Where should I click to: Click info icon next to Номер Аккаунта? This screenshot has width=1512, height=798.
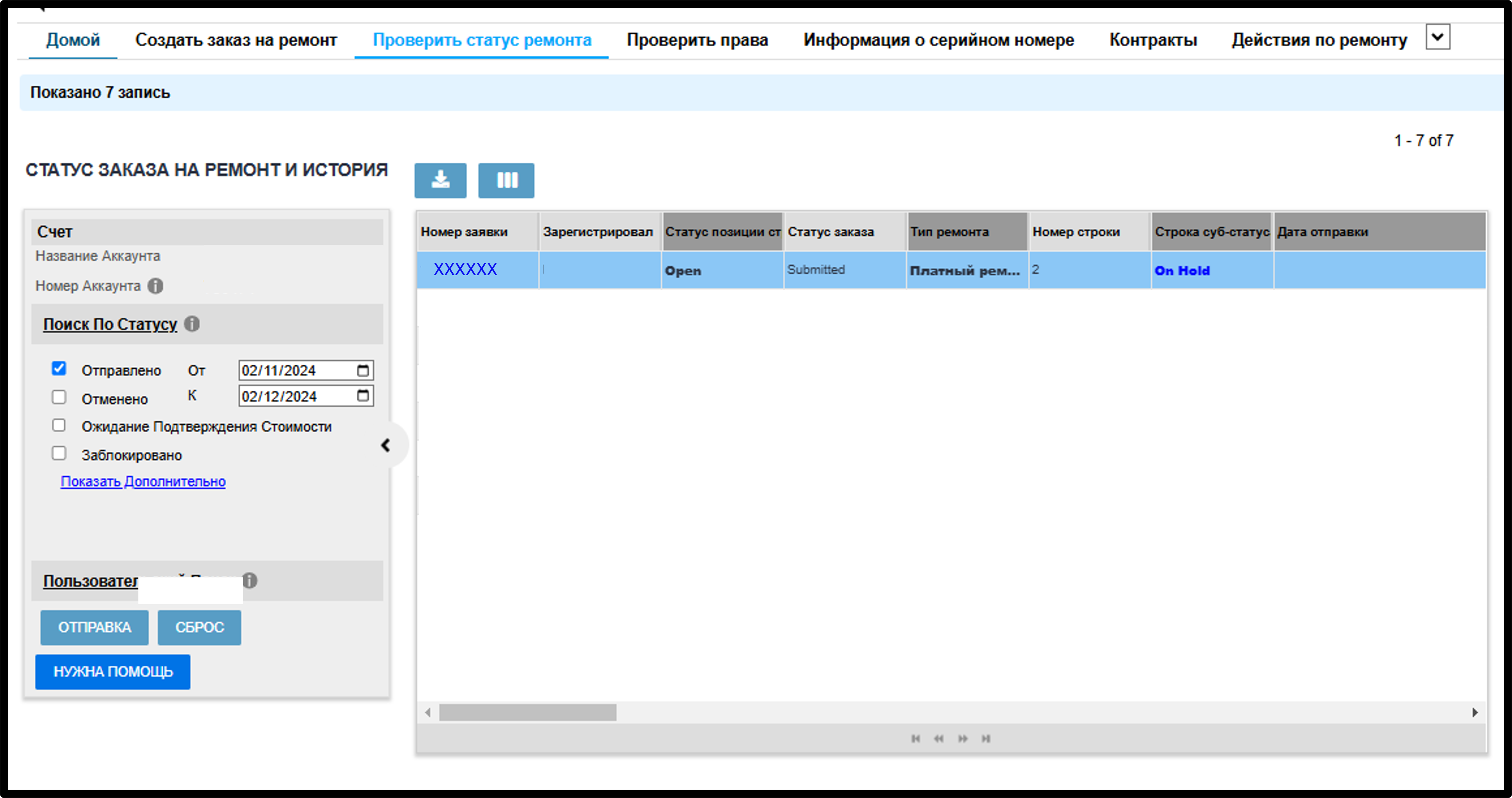point(155,286)
